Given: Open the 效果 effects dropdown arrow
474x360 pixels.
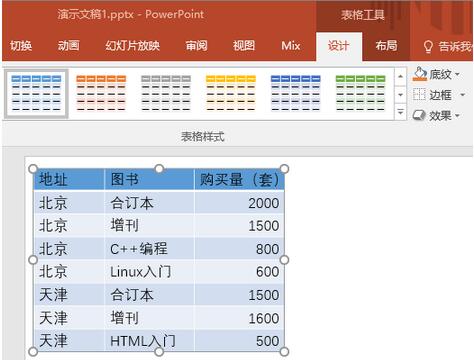Looking at the screenshot, I should [x=457, y=116].
